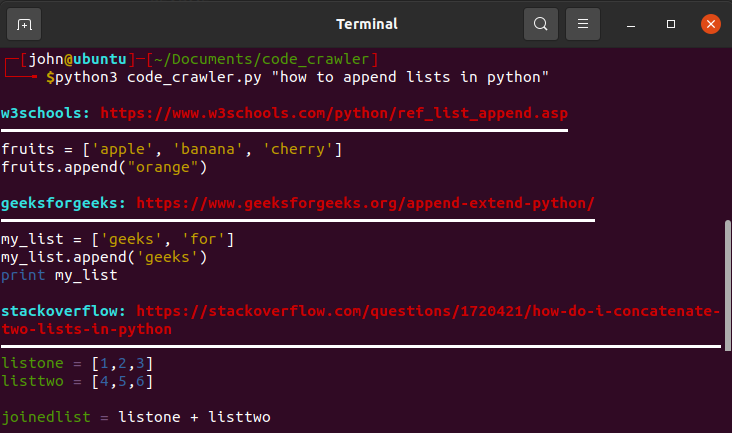
Task: Click the python3 code_crawler.py command line
Action: [297, 77]
